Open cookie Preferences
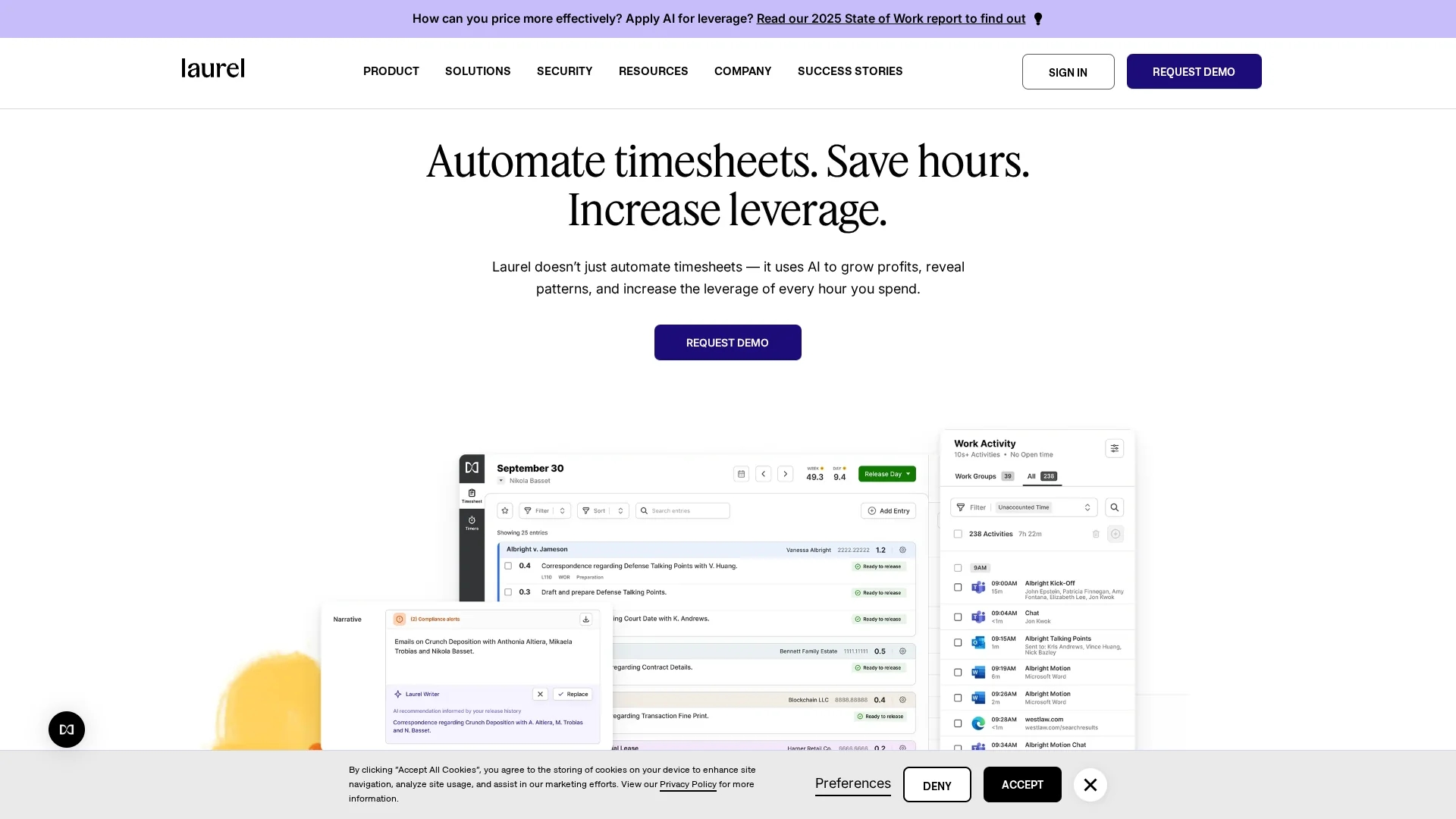1456x819 pixels. pos(853,783)
